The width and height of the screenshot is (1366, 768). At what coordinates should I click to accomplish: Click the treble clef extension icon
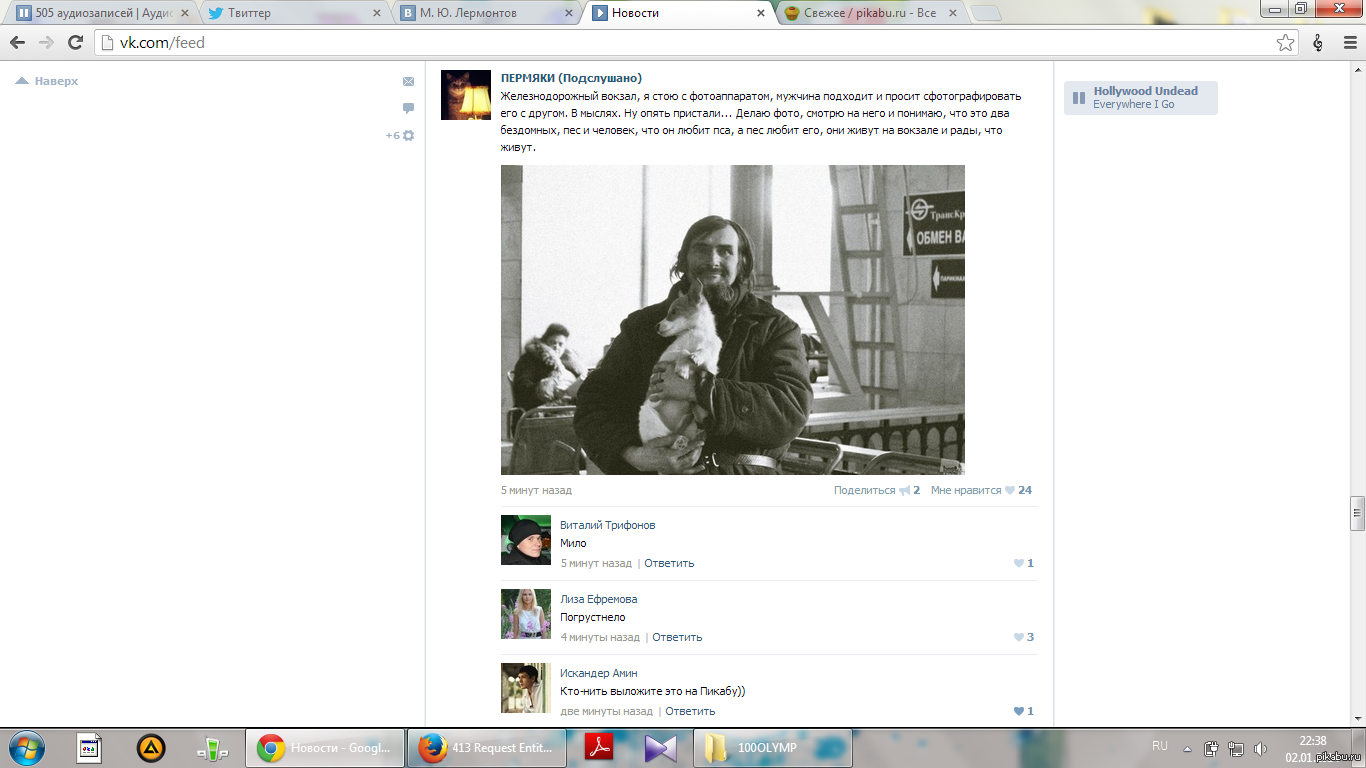coord(1318,43)
